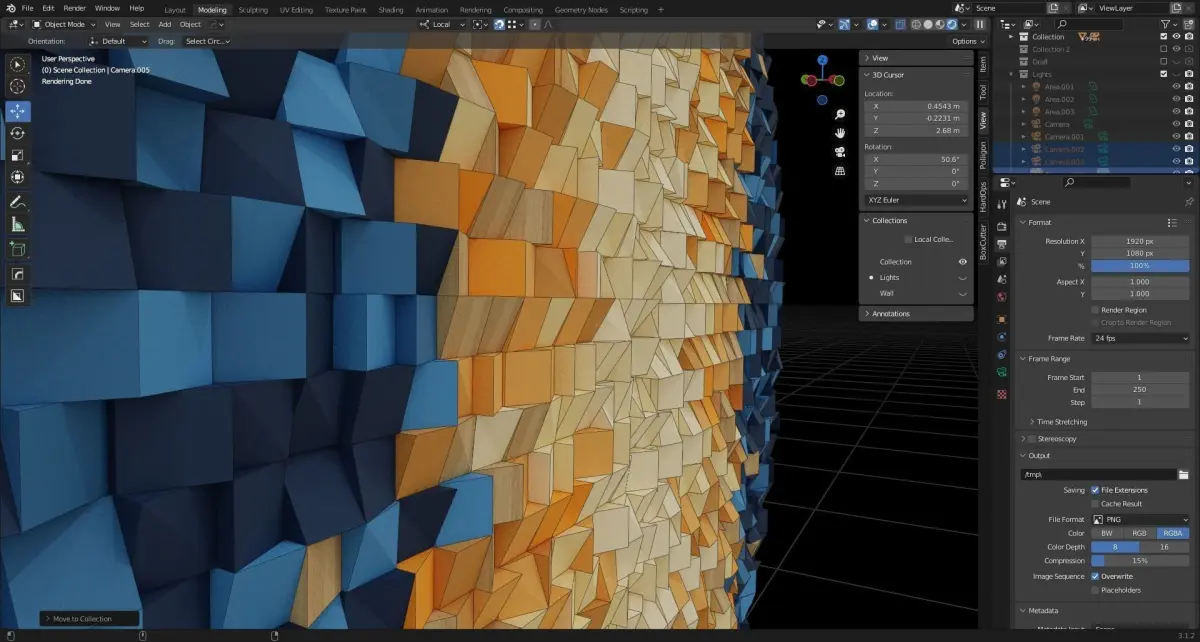Image resolution: width=1200 pixels, height=642 pixels.
Task: Toggle camera view with the viewport camera icon
Action: click(841, 152)
